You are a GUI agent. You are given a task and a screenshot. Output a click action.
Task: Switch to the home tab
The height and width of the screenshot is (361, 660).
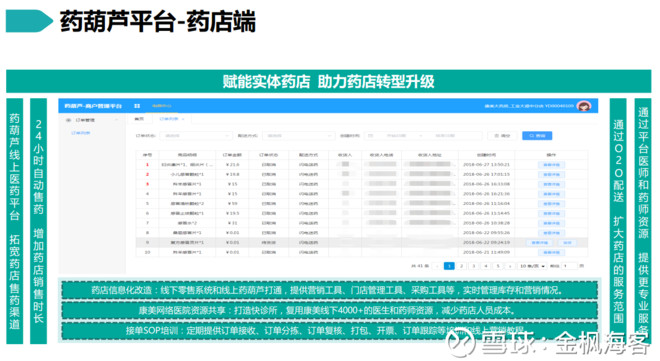pyautogui.click(x=139, y=119)
